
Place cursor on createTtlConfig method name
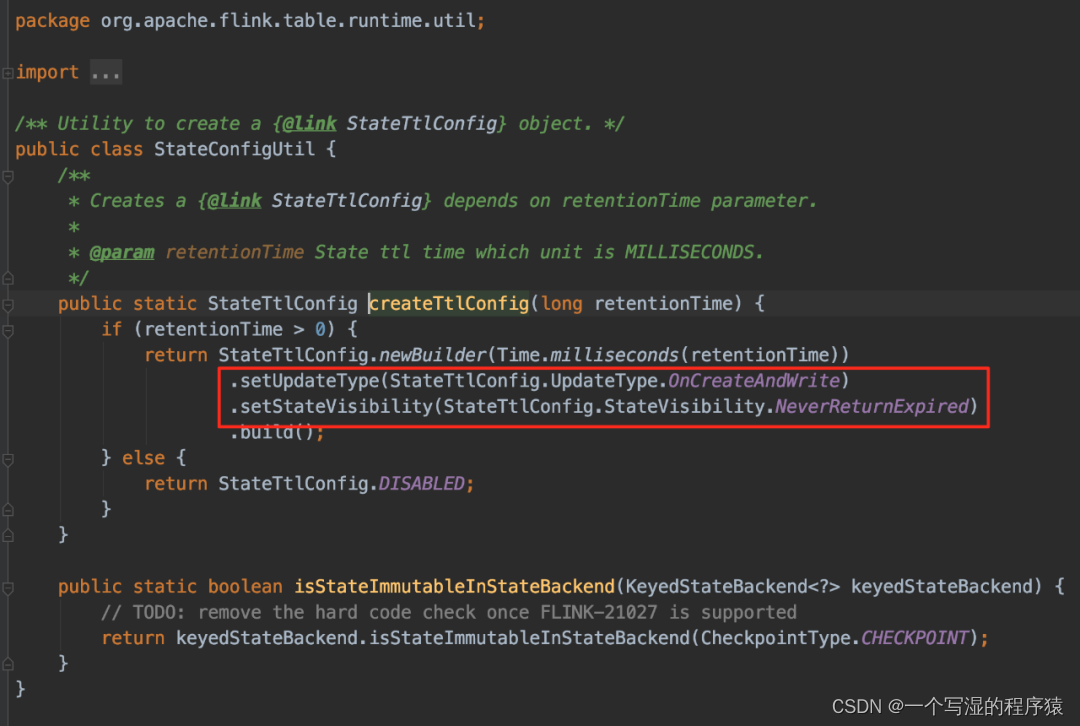449,304
